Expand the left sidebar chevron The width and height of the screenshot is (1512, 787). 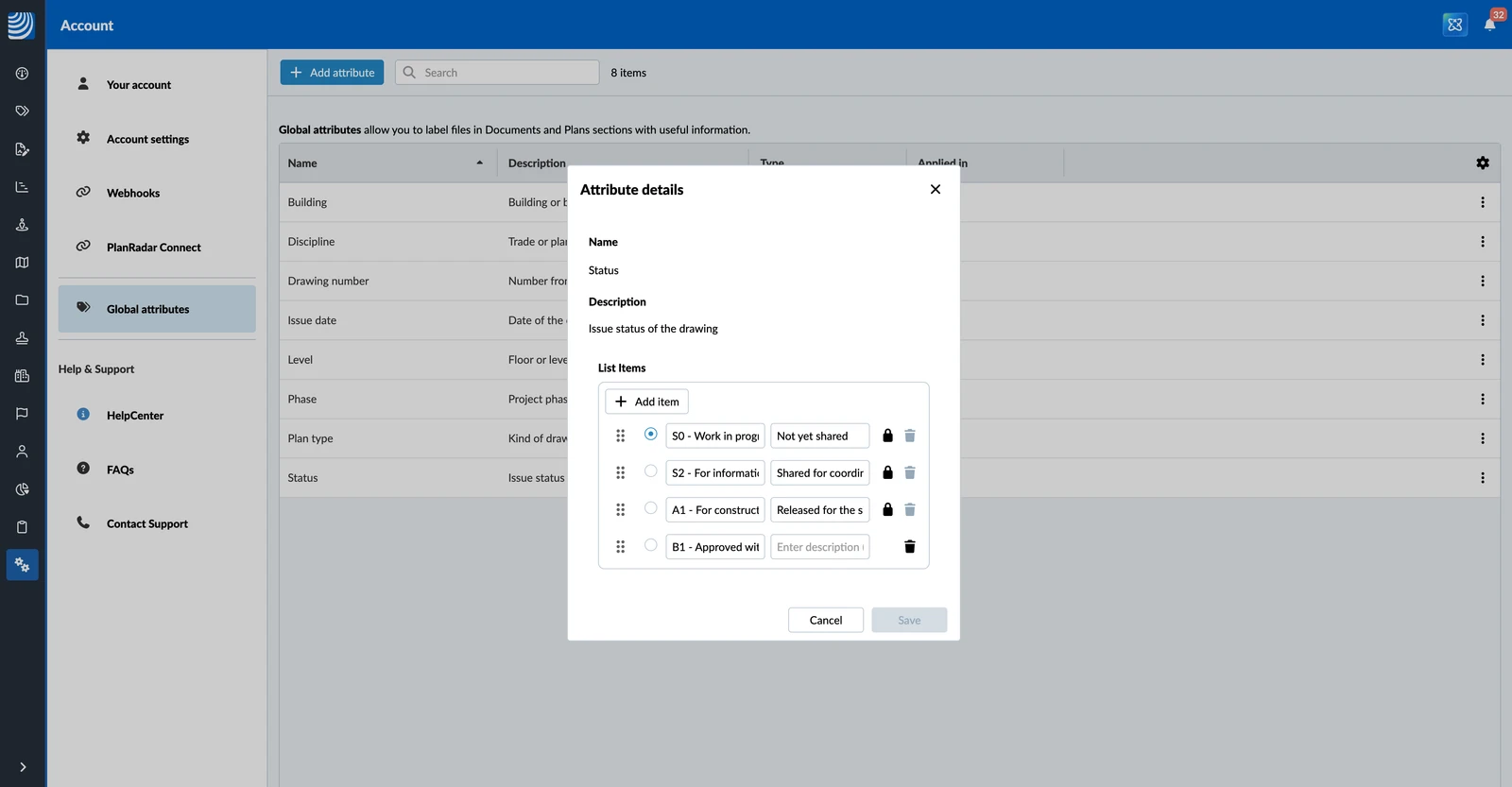coord(23,767)
